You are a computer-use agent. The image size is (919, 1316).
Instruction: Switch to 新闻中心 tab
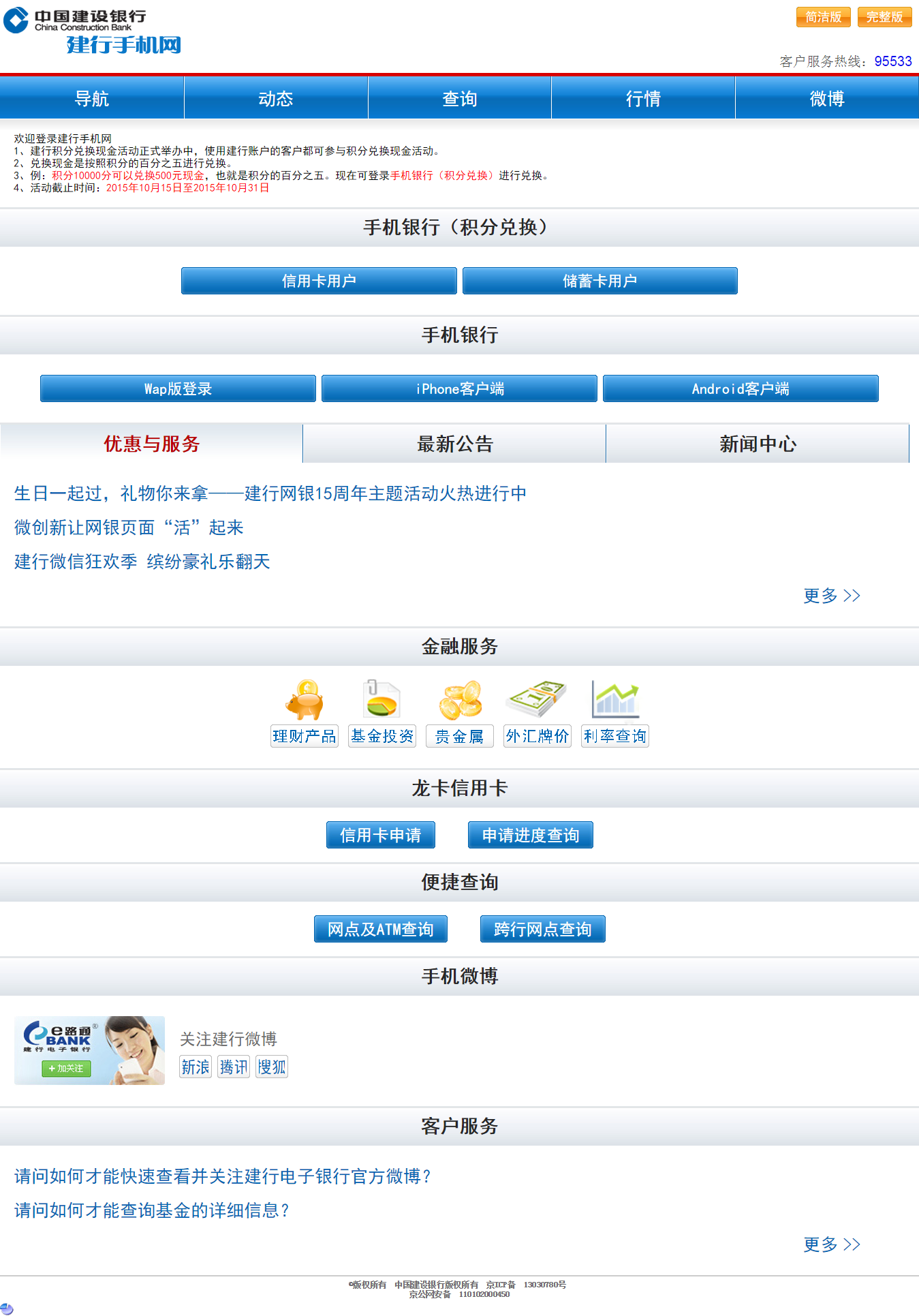point(758,444)
